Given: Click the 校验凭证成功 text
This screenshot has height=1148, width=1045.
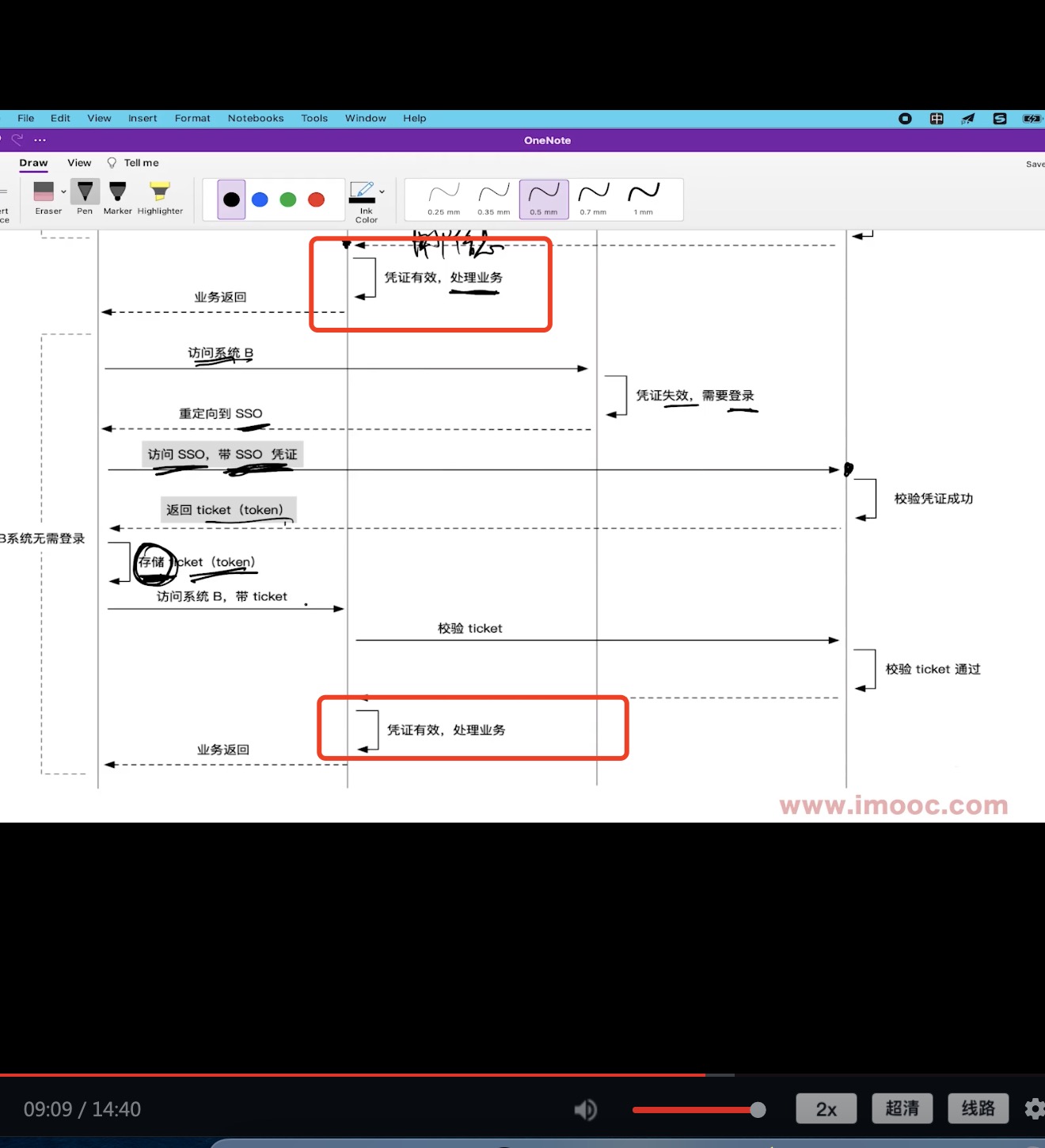Looking at the screenshot, I should coord(934,499).
